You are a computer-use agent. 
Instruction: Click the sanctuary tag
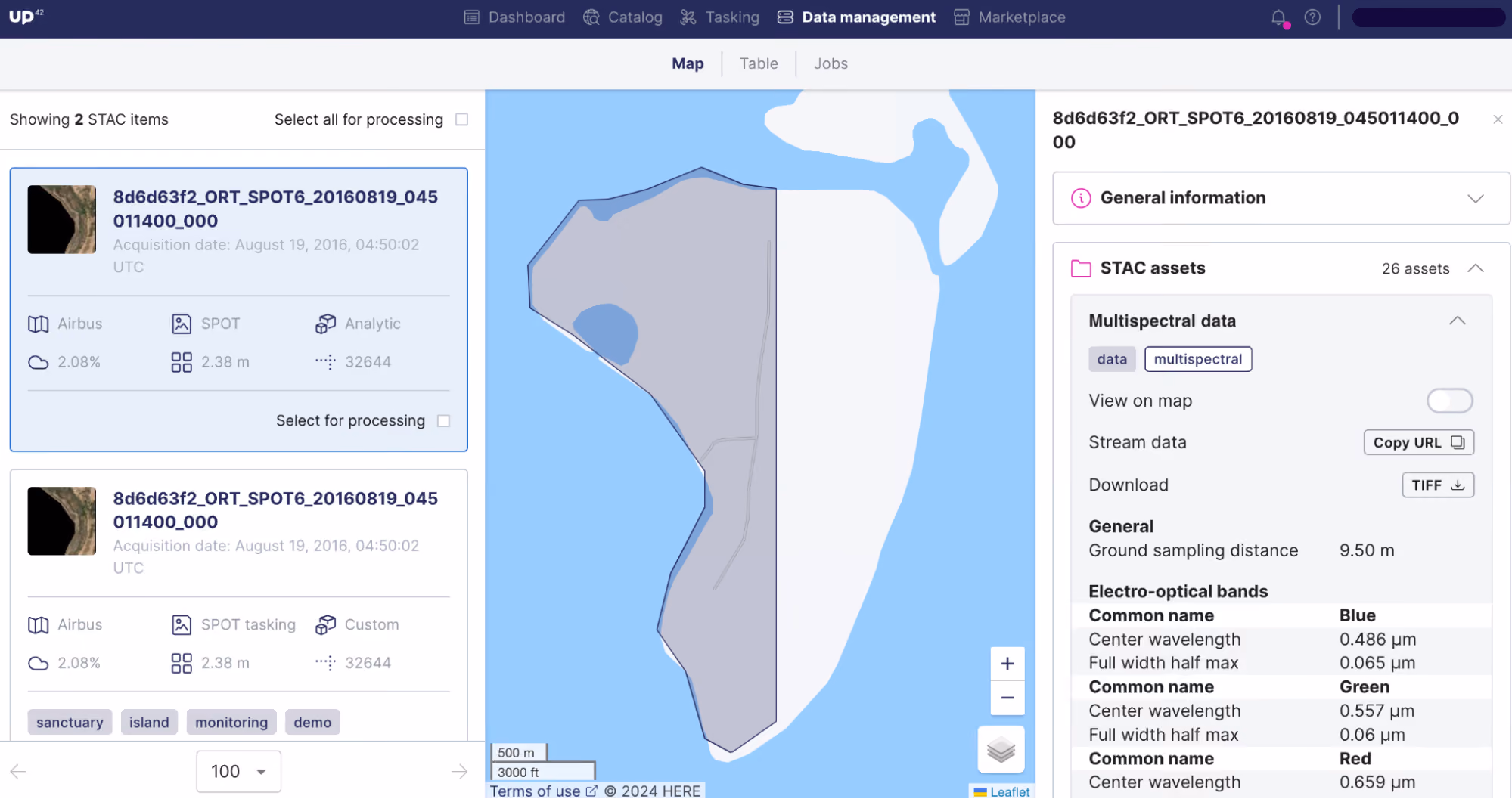pos(70,722)
